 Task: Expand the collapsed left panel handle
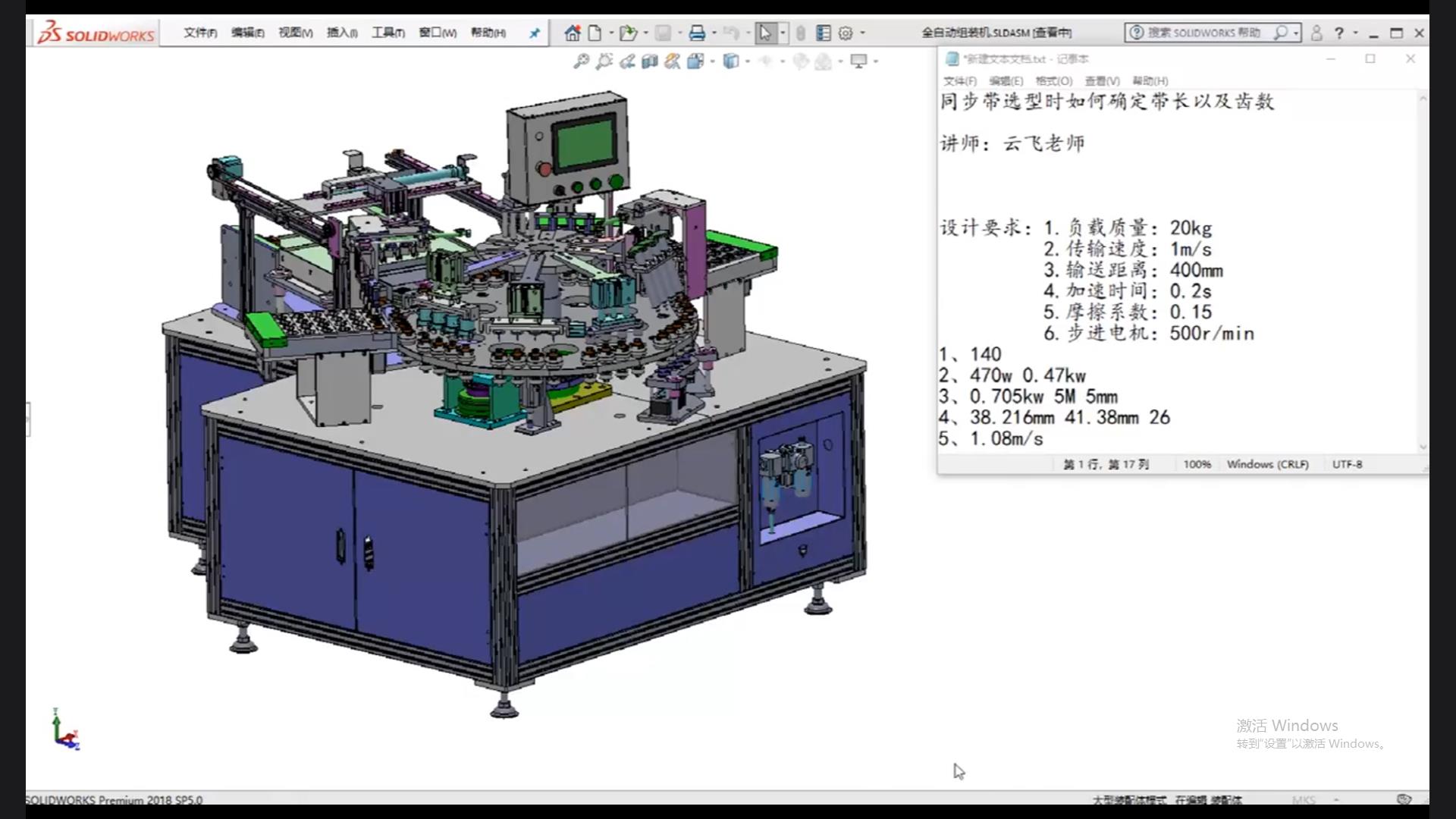(x=28, y=420)
